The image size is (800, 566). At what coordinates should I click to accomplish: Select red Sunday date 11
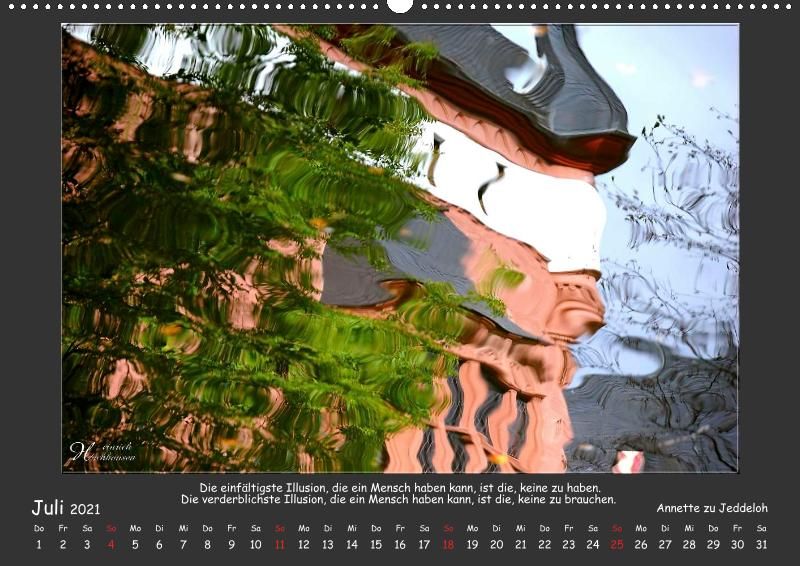(280, 545)
